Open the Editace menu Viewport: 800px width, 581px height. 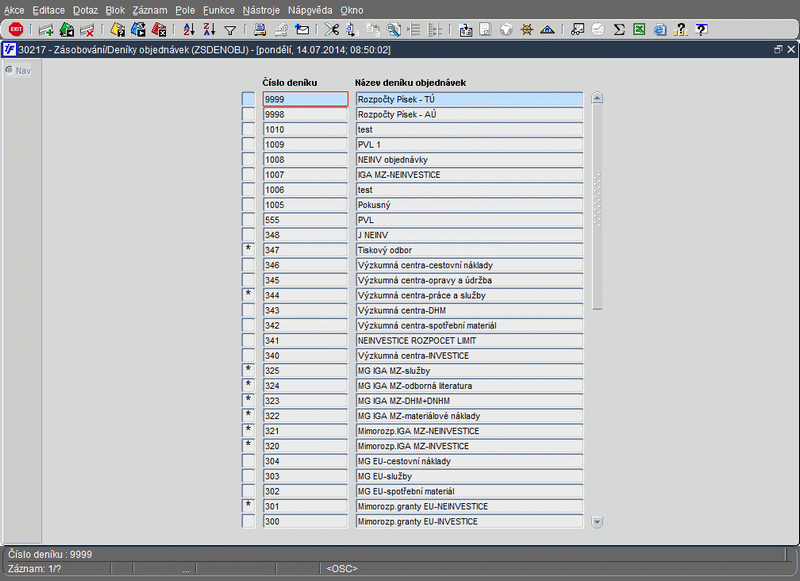(x=48, y=10)
